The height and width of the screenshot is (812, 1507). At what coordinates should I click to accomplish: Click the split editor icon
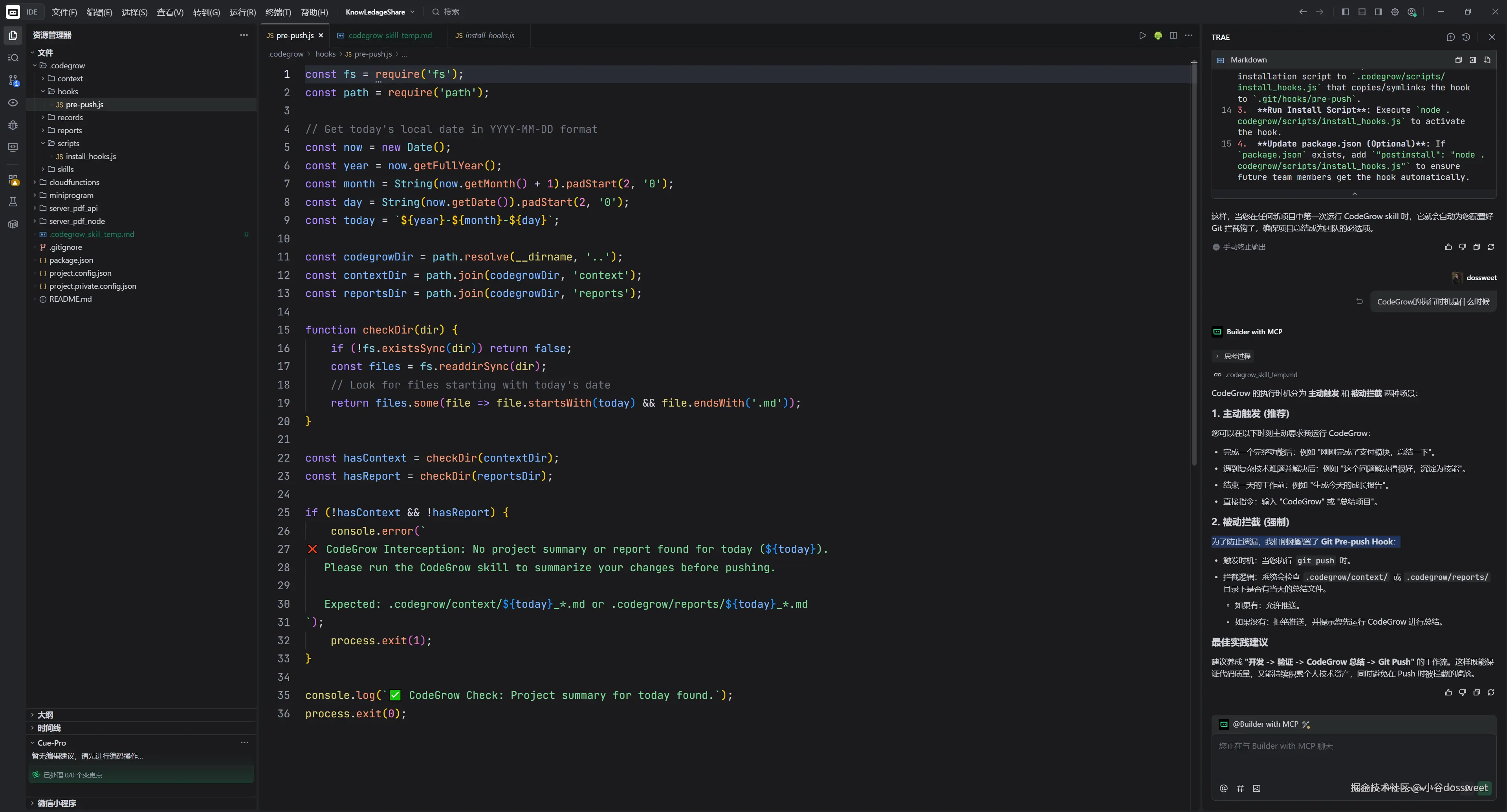[1173, 36]
